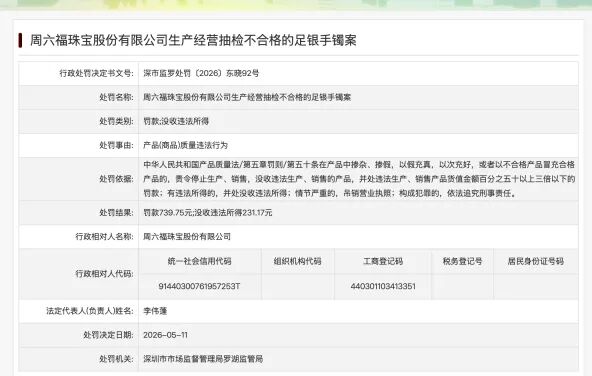Select the value 罚款;没收违法所得
The height and width of the screenshot is (376, 592).
pos(176,121)
